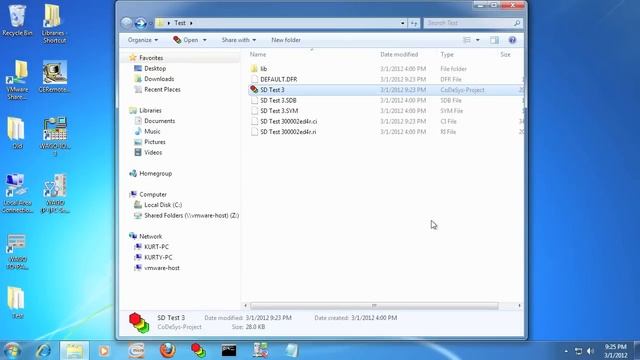Open the CERemote desktop icon

54,77
